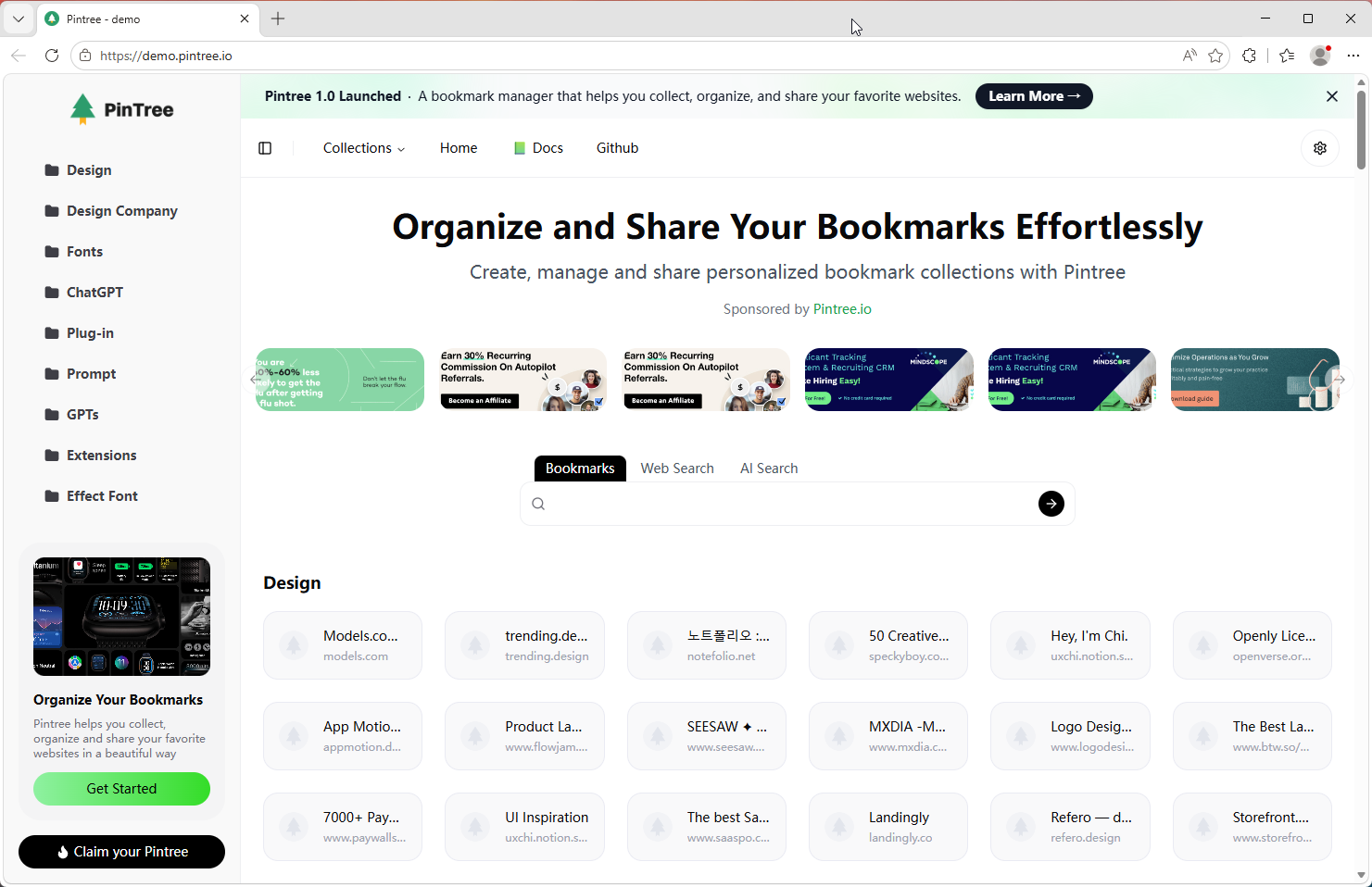1372x887 pixels.
Task: Open the Github nav link
Action: pos(617,148)
